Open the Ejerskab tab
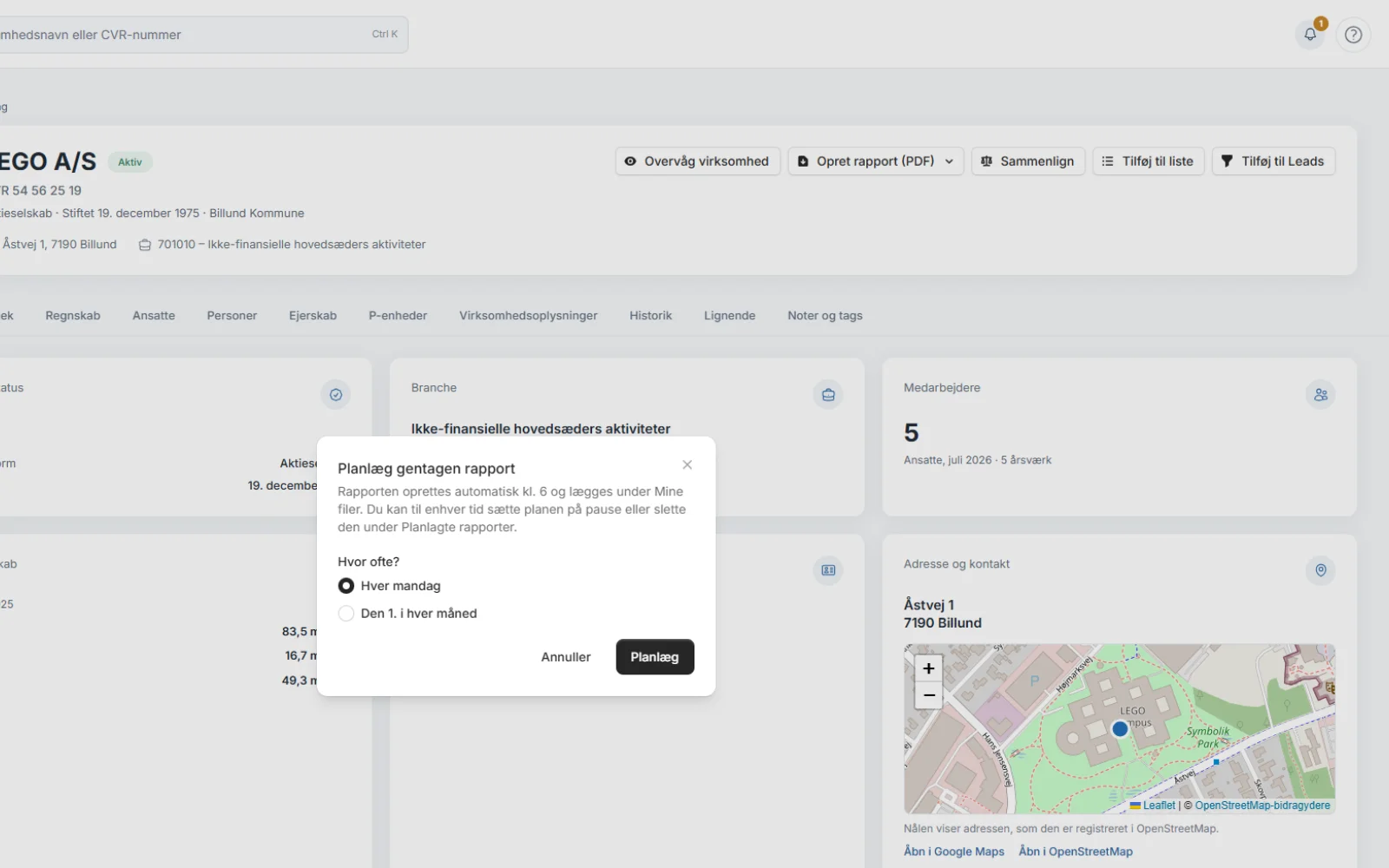 point(313,316)
